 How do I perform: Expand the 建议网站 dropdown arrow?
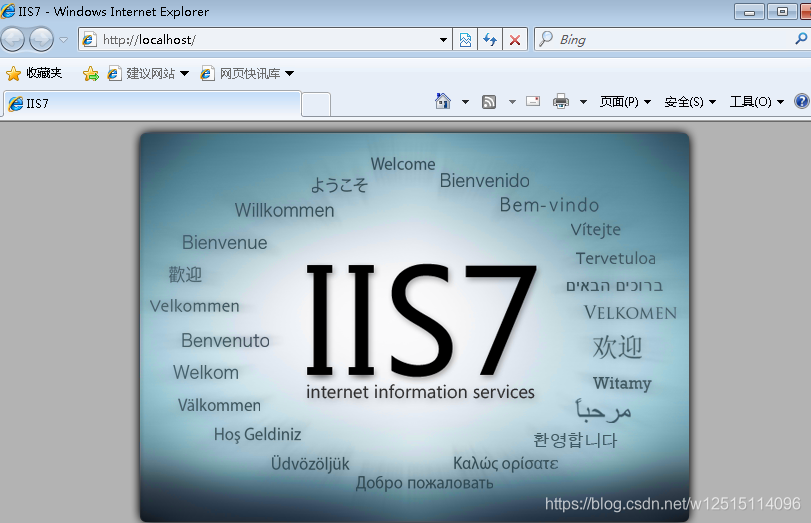184,73
